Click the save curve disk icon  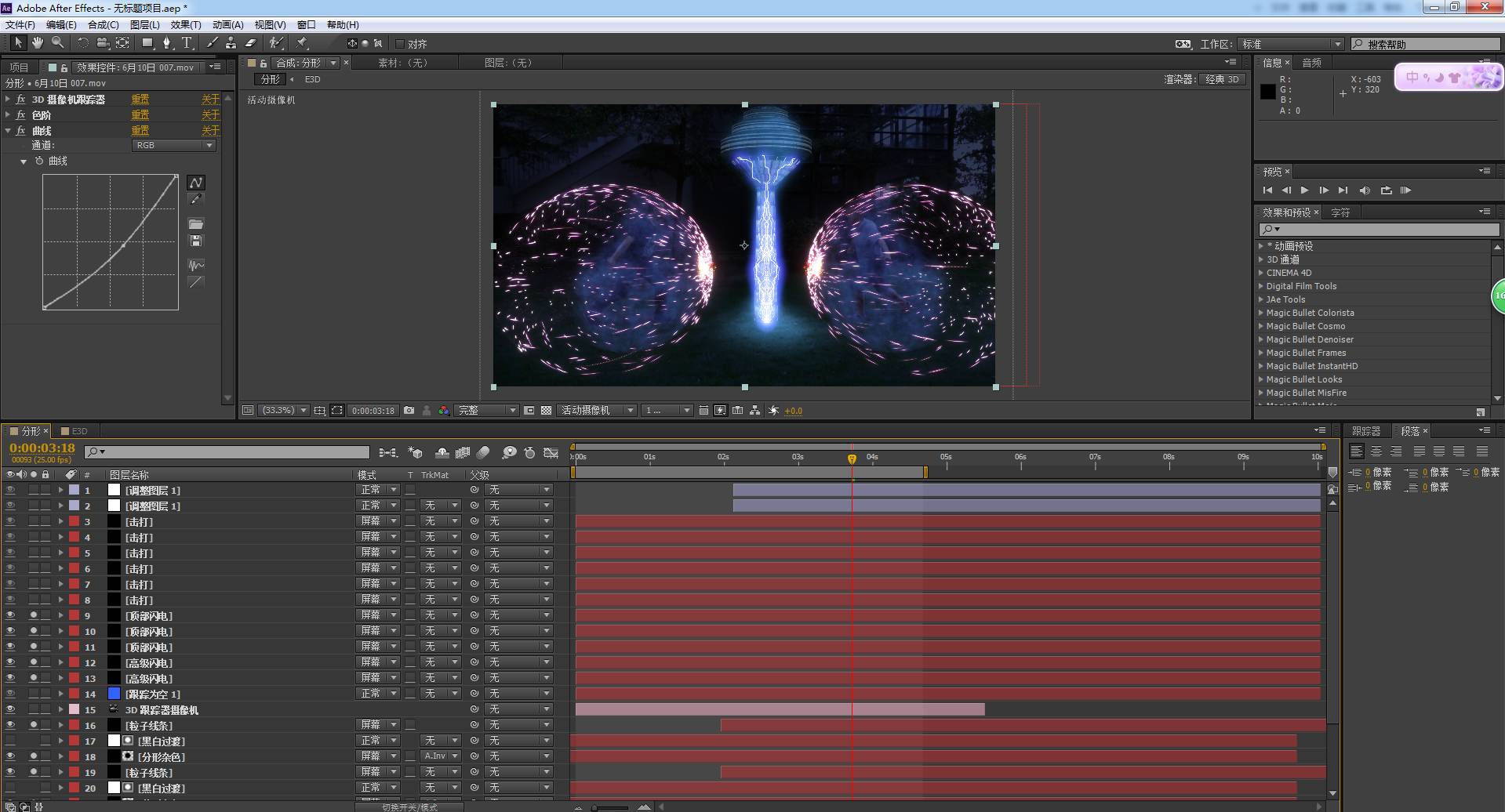point(196,241)
